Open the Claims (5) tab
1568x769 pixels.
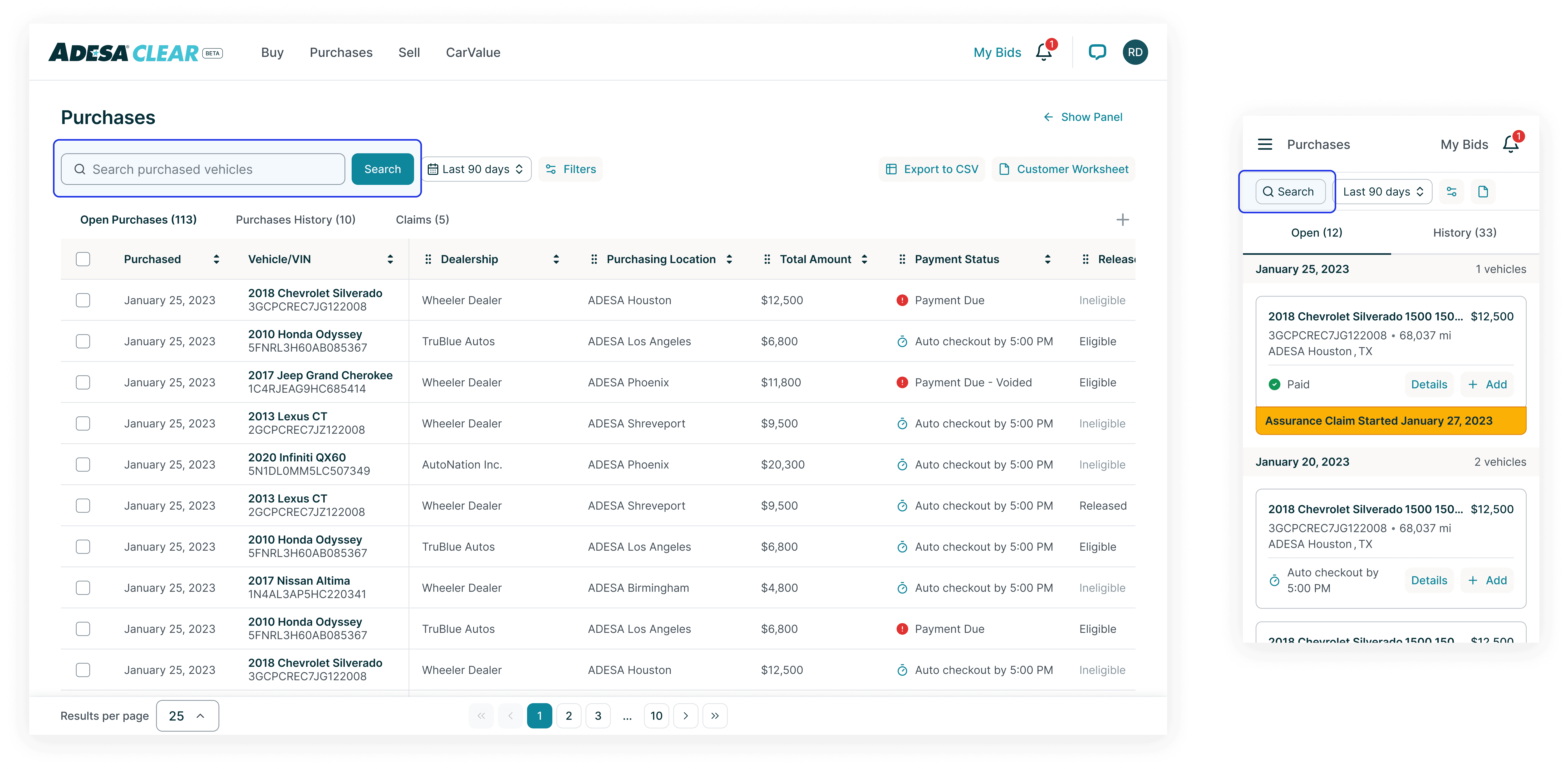(422, 220)
